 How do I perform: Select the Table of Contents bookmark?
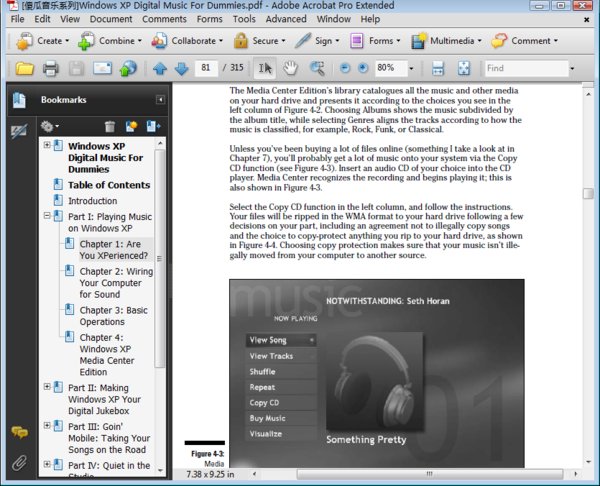click(109, 185)
